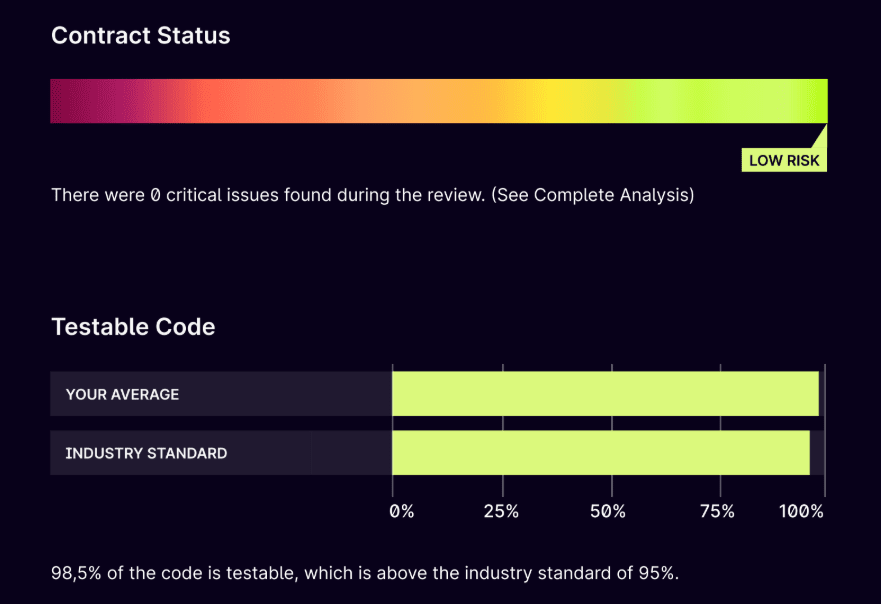The width and height of the screenshot is (881, 604).
Task: Click the 75% axis label
Action: [x=716, y=512]
